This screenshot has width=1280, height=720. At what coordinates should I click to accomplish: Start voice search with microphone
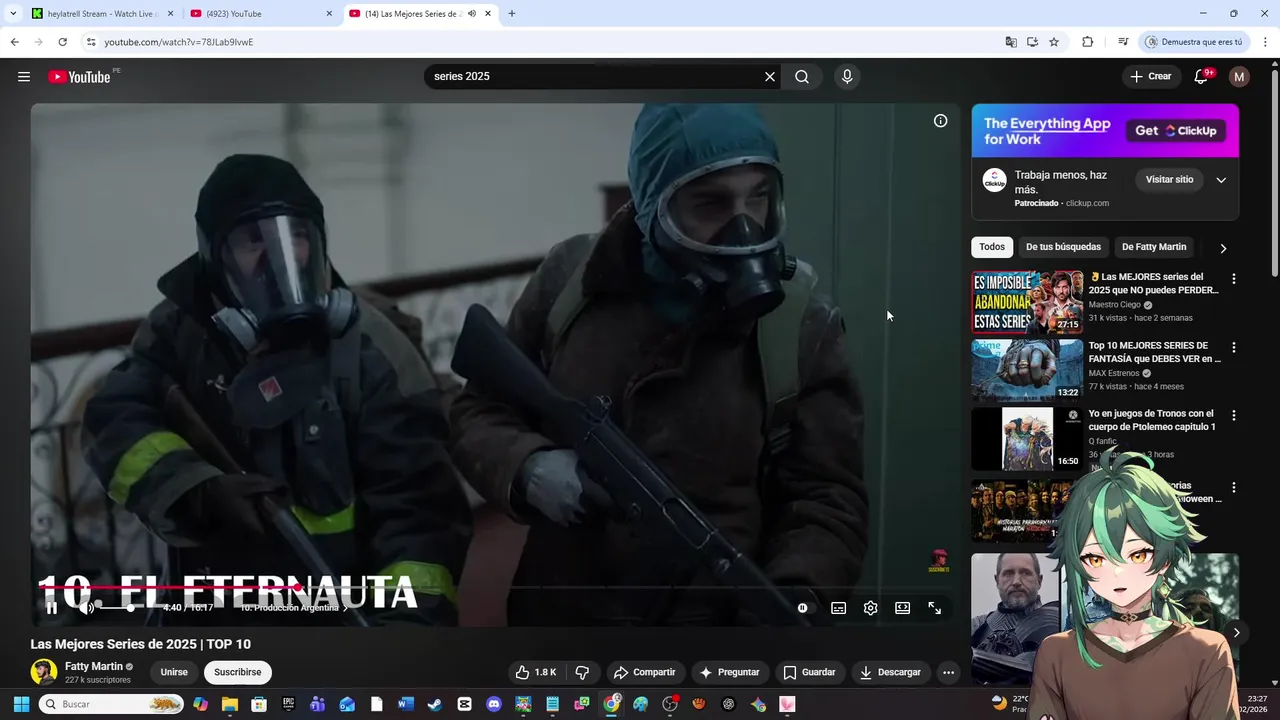pyautogui.click(x=847, y=77)
